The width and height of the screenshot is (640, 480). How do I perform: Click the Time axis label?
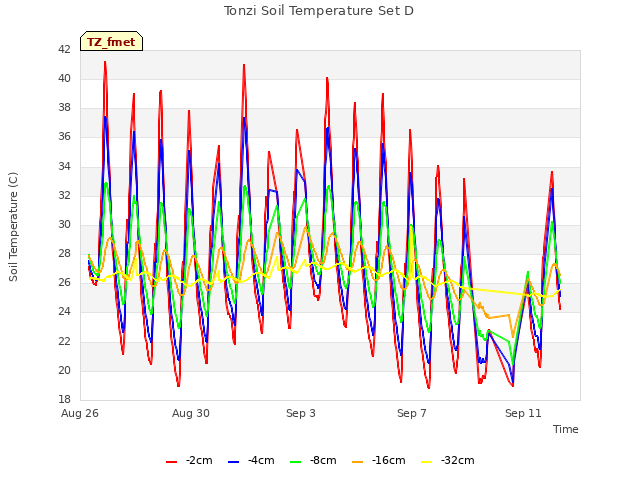[566, 429]
